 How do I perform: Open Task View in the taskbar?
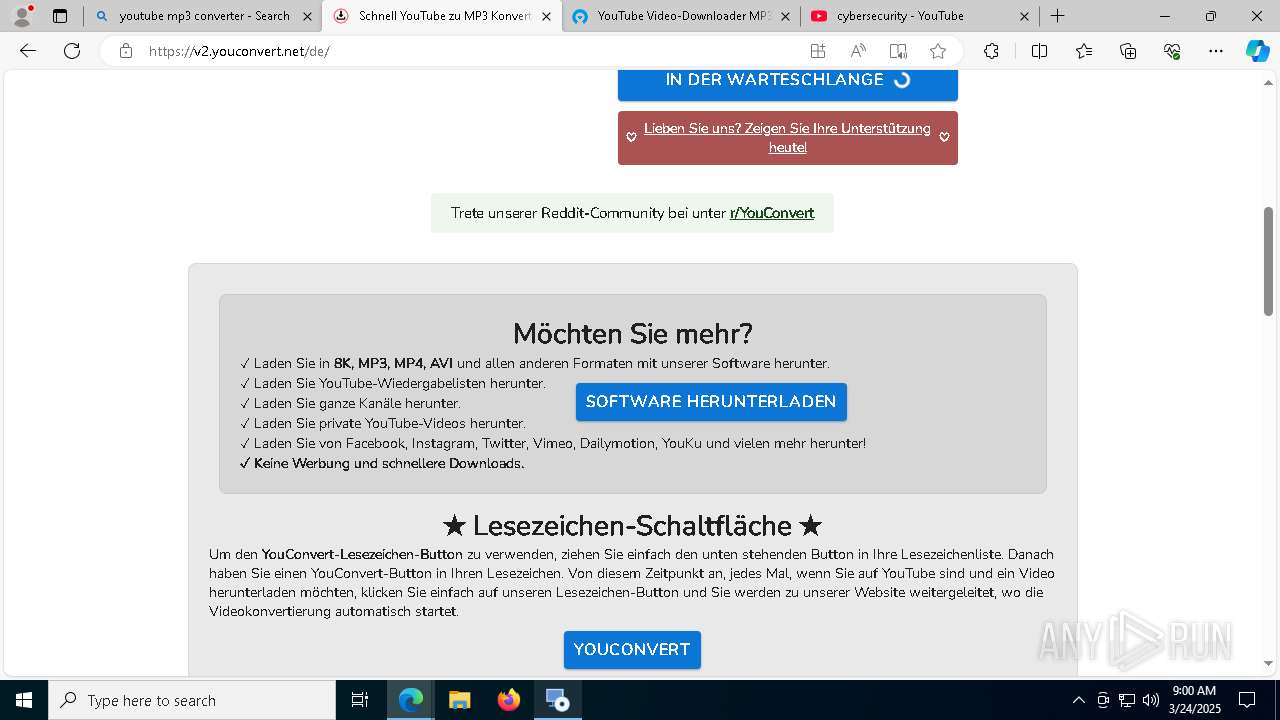pos(360,700)
